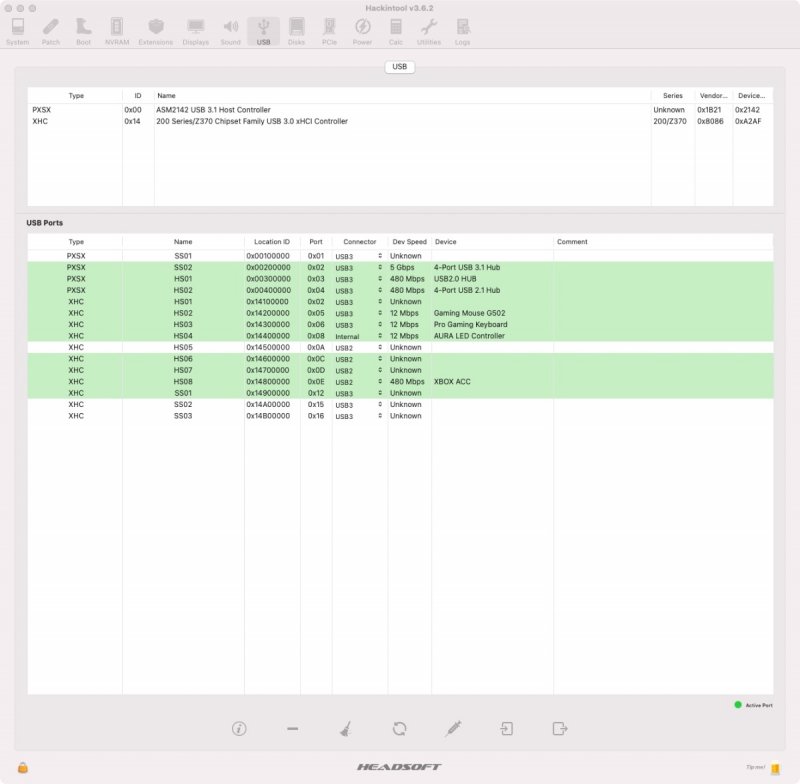
Task: Sort ports by Port column header
Action: 316,242
